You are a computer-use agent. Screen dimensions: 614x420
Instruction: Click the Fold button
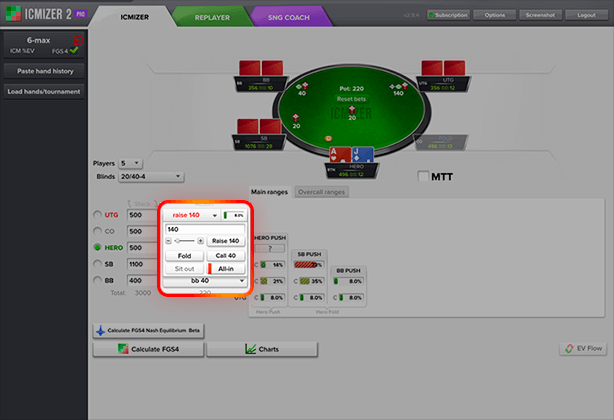pyautogui.click(x=184, y=256)
